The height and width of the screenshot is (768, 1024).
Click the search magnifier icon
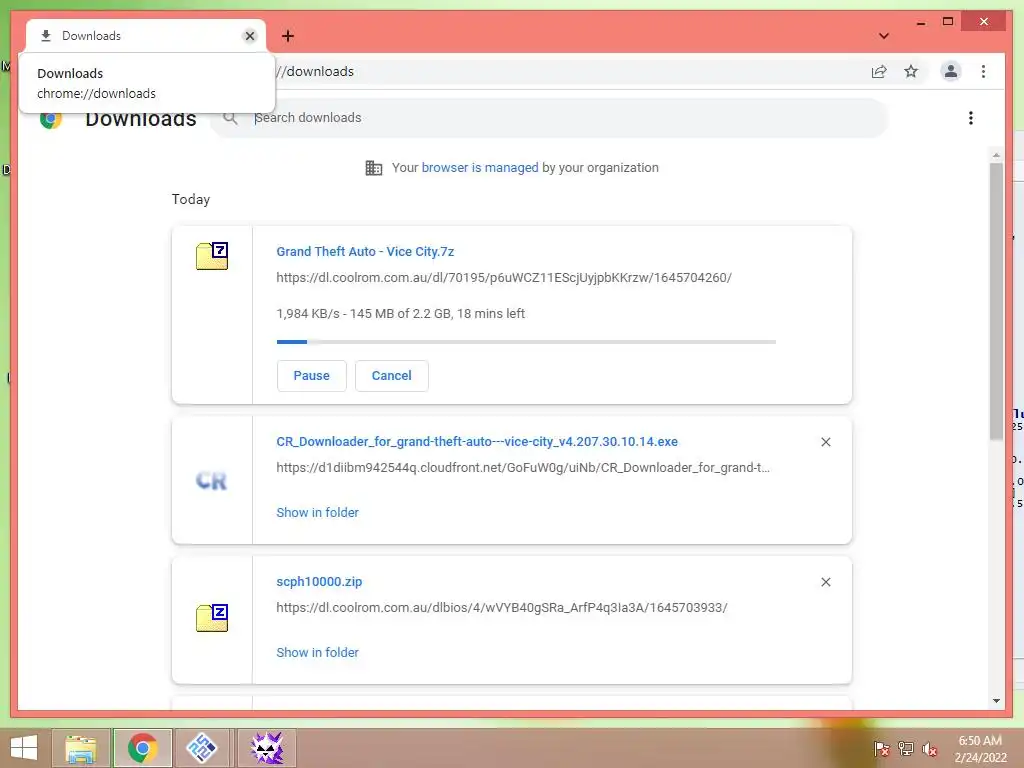pyautogui.click(x=230, y=118)
